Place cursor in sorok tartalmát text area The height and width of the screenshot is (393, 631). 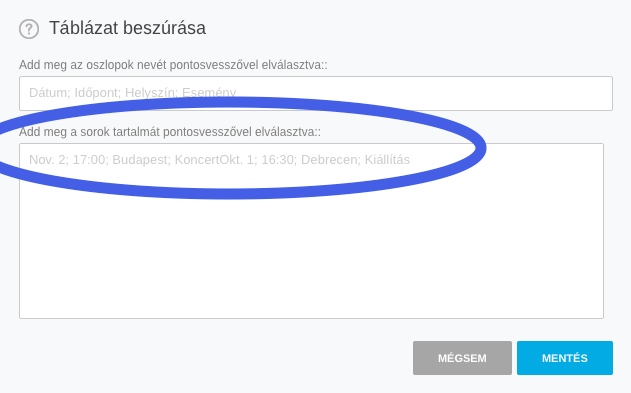tap(311, 231)
